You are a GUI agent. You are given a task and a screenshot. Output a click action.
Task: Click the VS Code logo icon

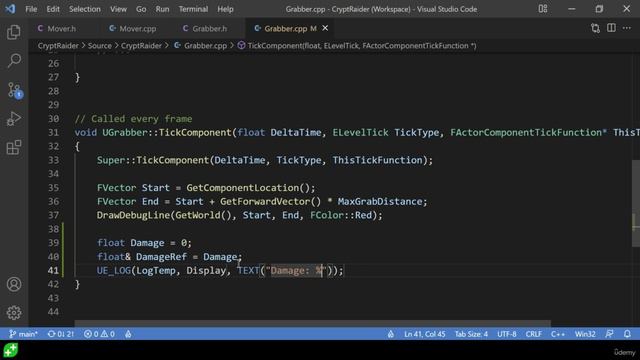pyautogui.click(x=10, y=9)
